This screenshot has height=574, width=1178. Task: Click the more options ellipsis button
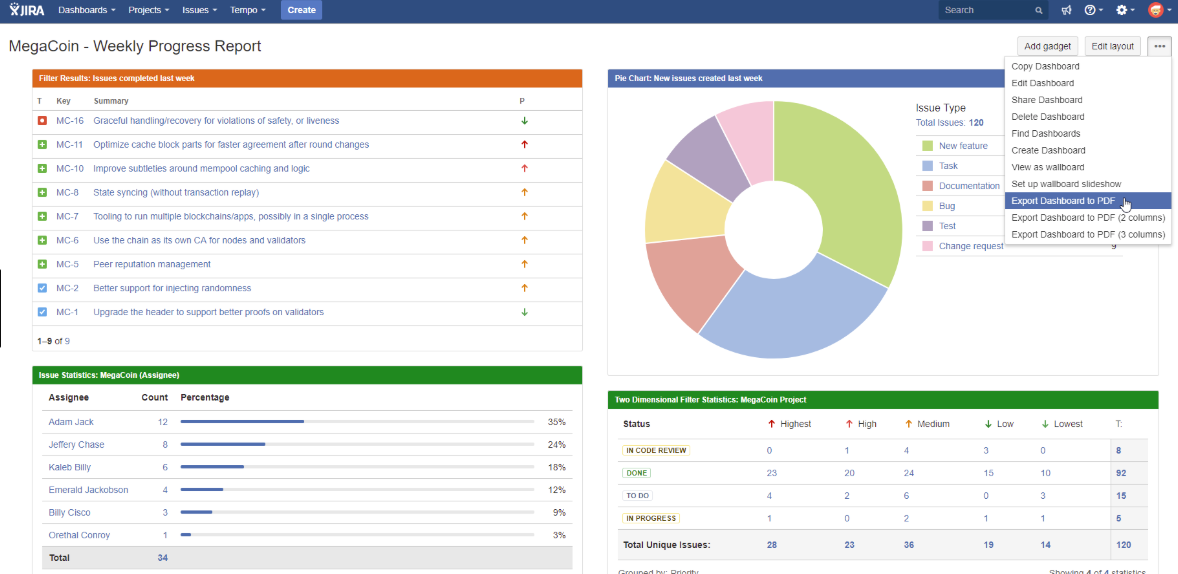pos(1159,46)
